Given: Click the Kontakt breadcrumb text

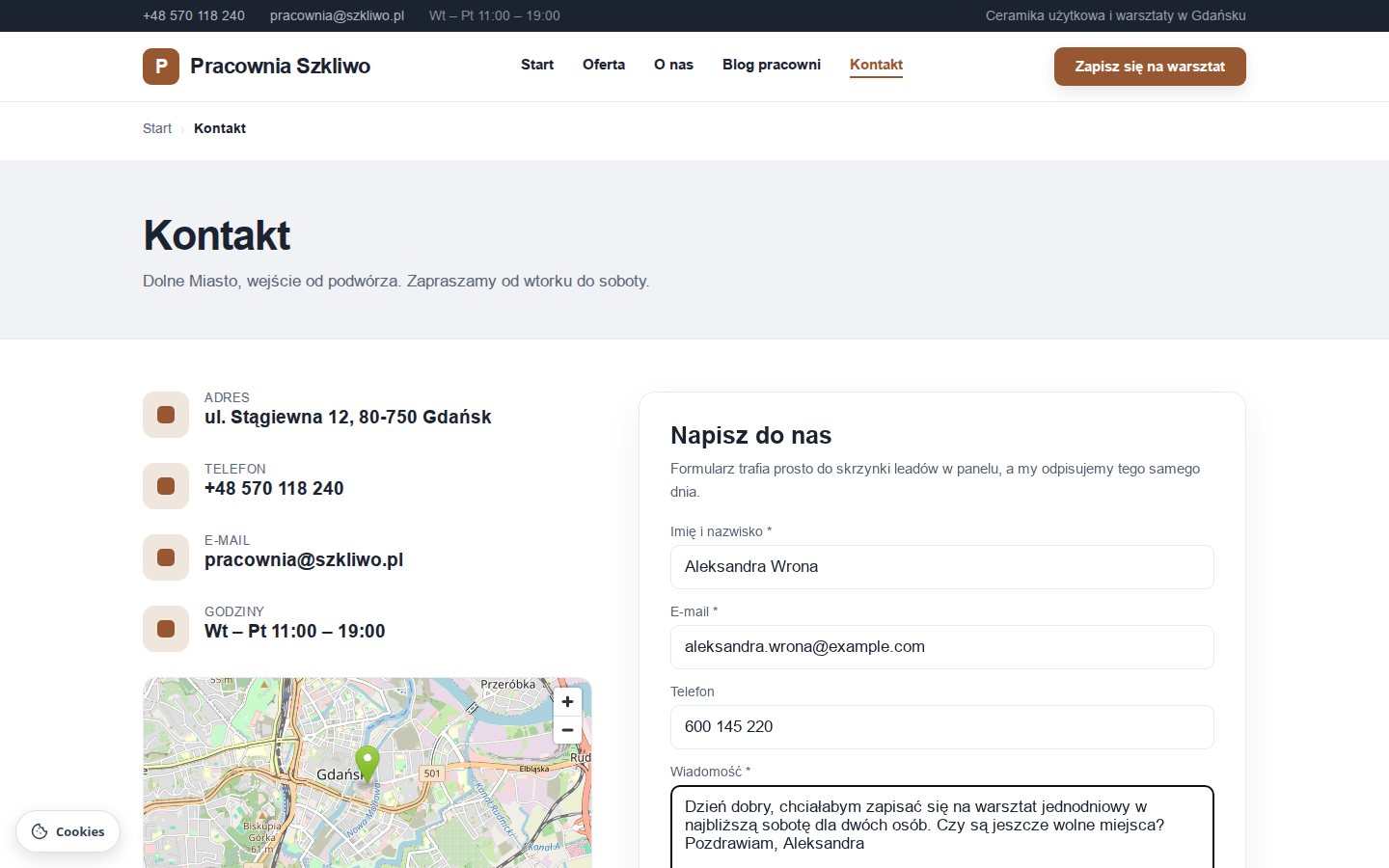Looking at the screenshot, I should (x=220, y=128).
